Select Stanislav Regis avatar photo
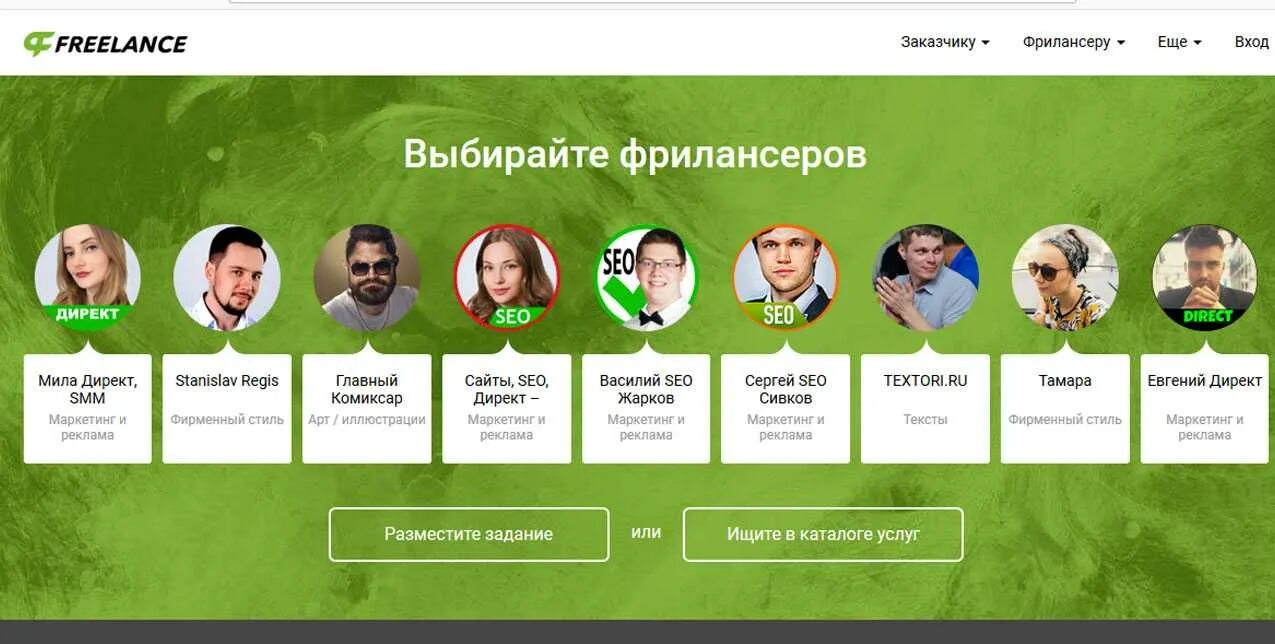The height and width of the screenshot is (644, 1275). 227,277
